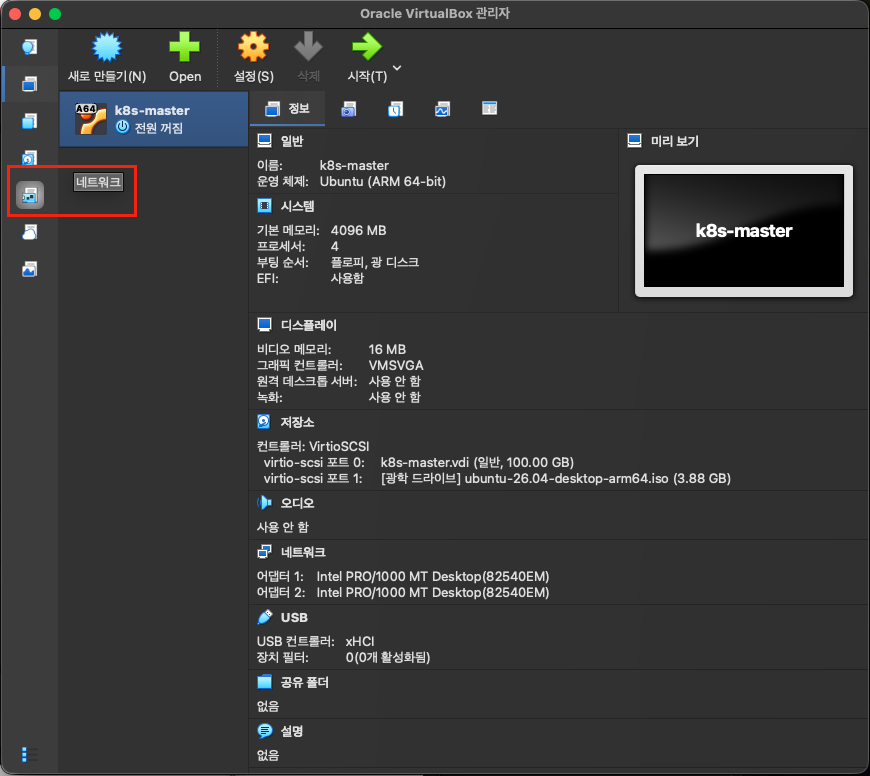Click the k8s-master preview thumbnail
Viewport: 870px width, 776px height.
743,231
